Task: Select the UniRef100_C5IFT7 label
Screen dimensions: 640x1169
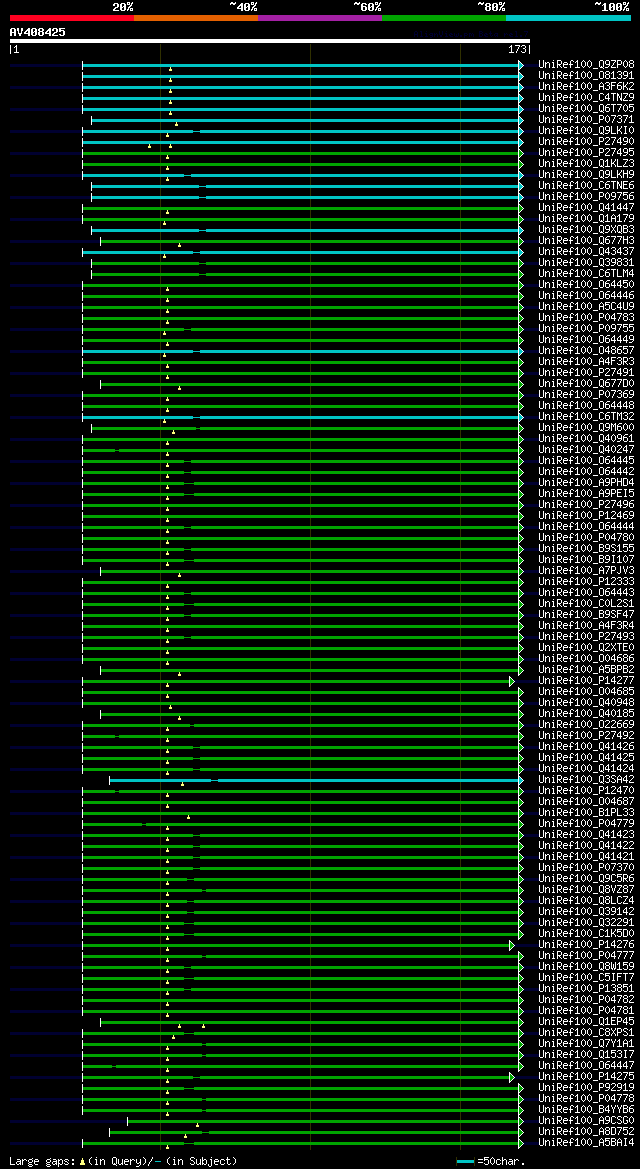Action: [x=586, y=977]
